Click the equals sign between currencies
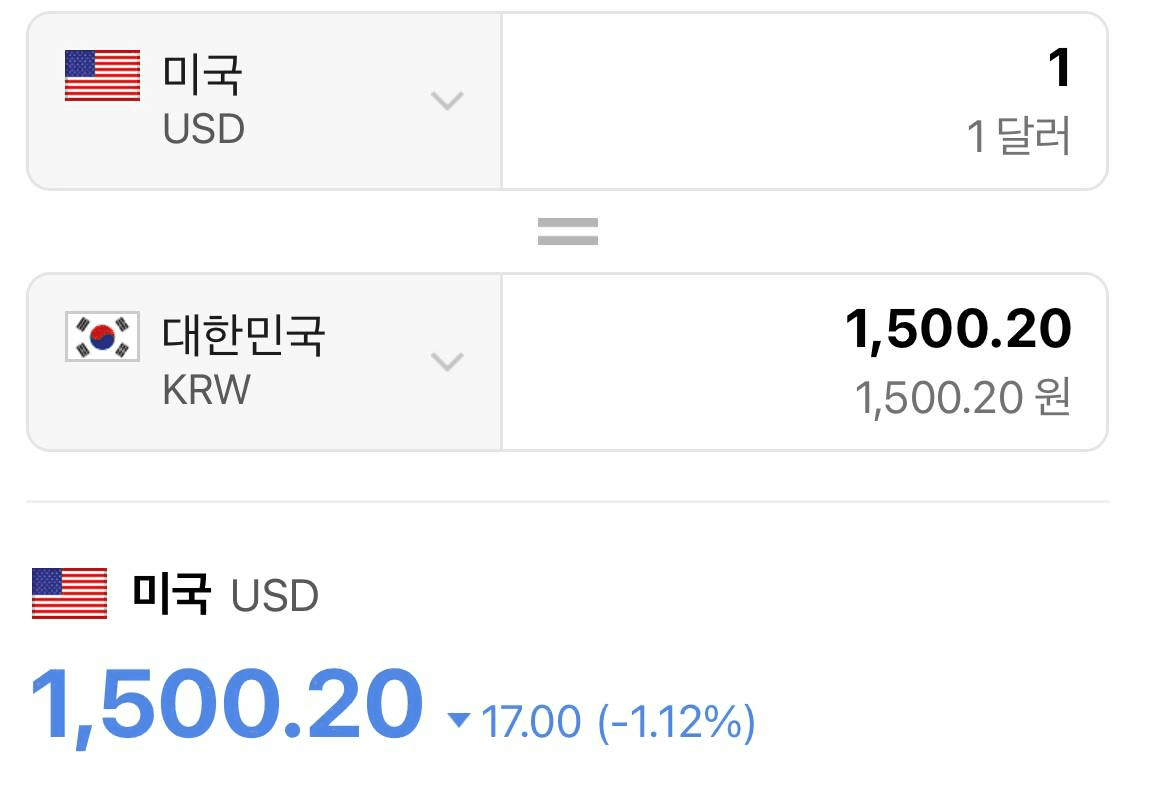The height and width of the screenshot is (786, 1157). click(x=567, y=232)
